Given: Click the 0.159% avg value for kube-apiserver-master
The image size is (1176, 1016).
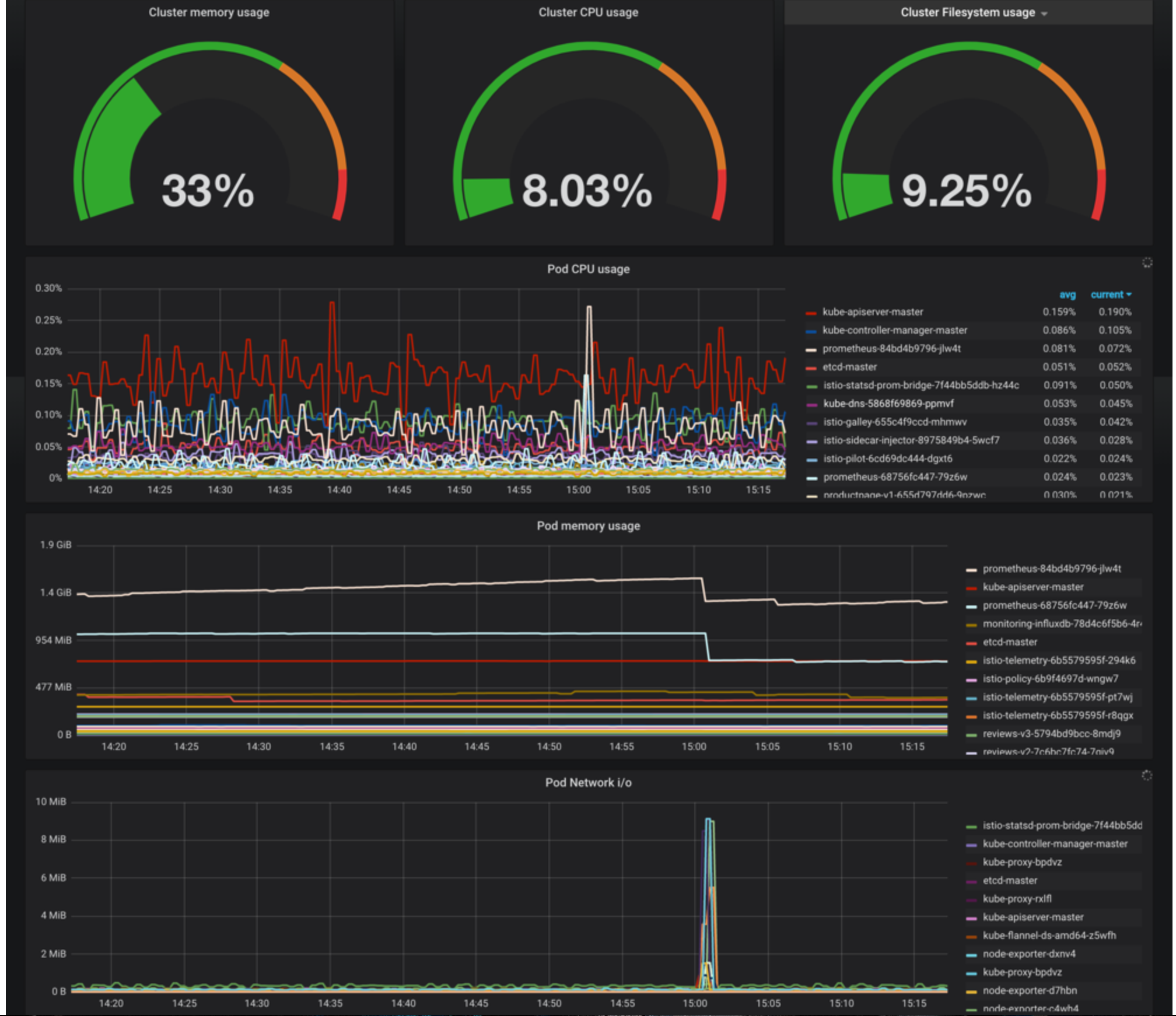Looking at the screenshot, I should tap(1059, 312).
